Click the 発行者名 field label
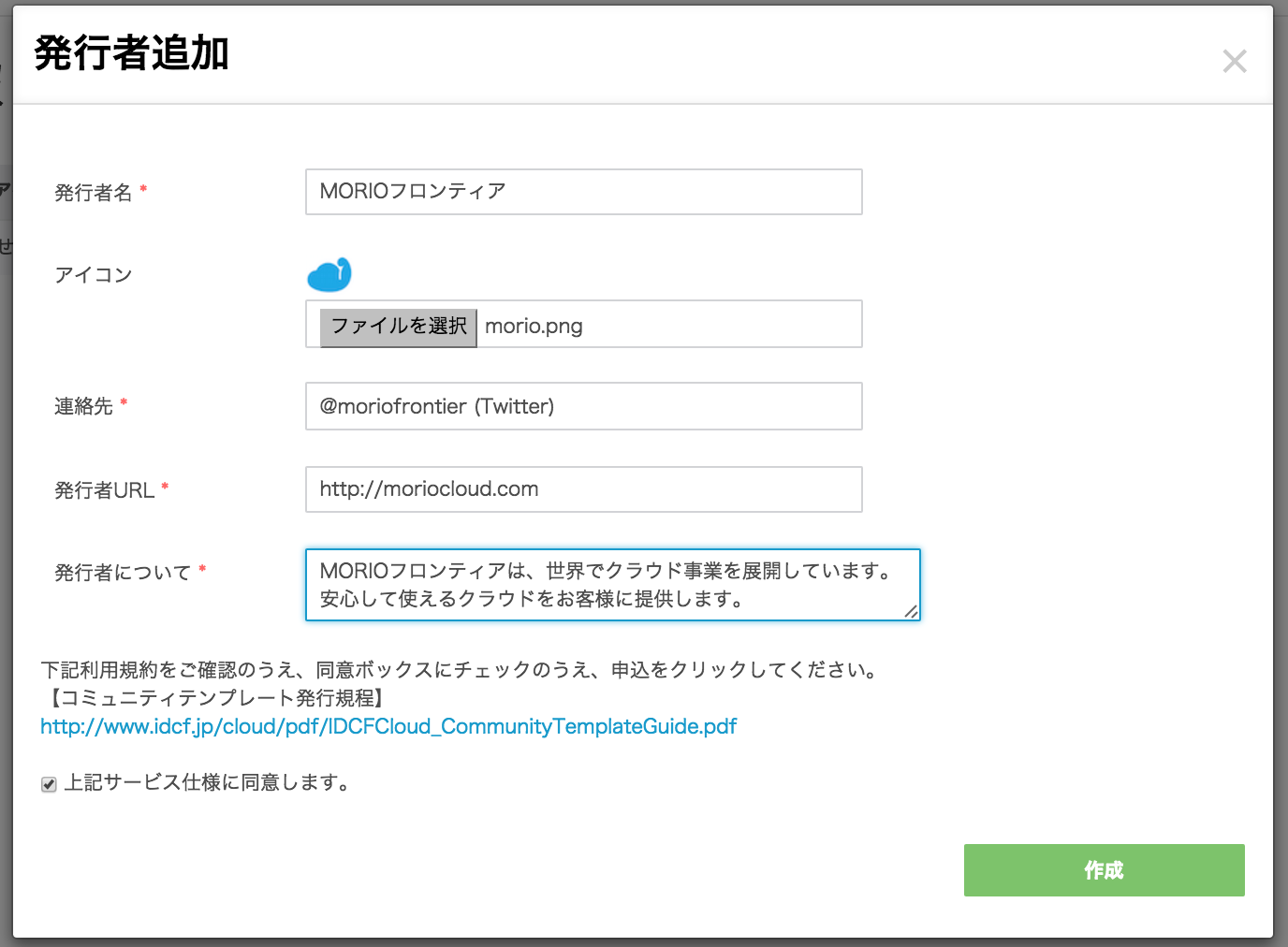The height and width of the screenshot is (947, 1288). point(93,193)
